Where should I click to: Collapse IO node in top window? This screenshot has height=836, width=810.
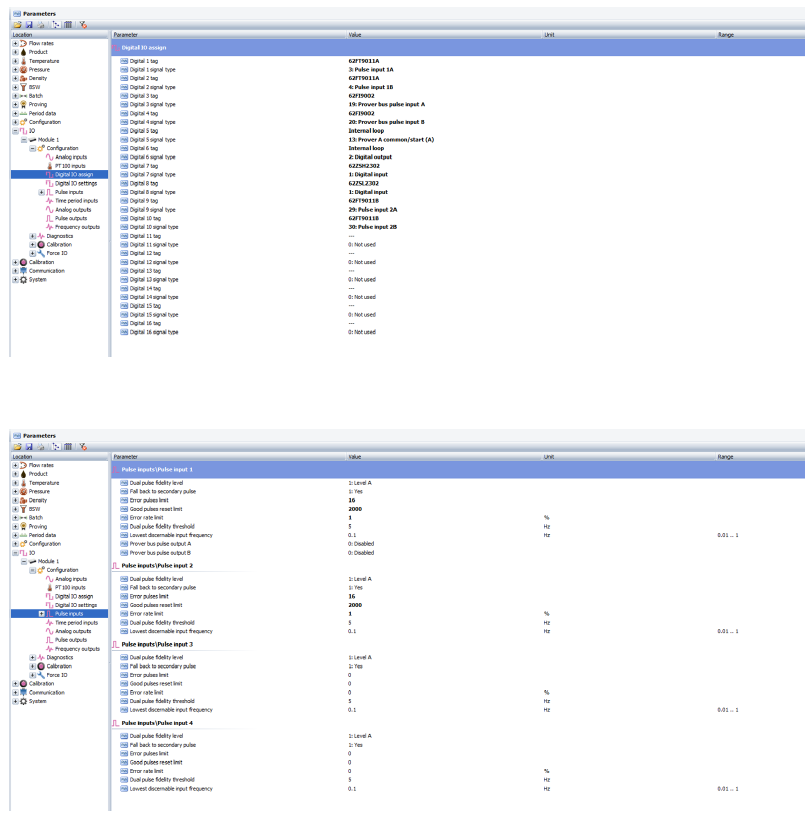[15, 131]
